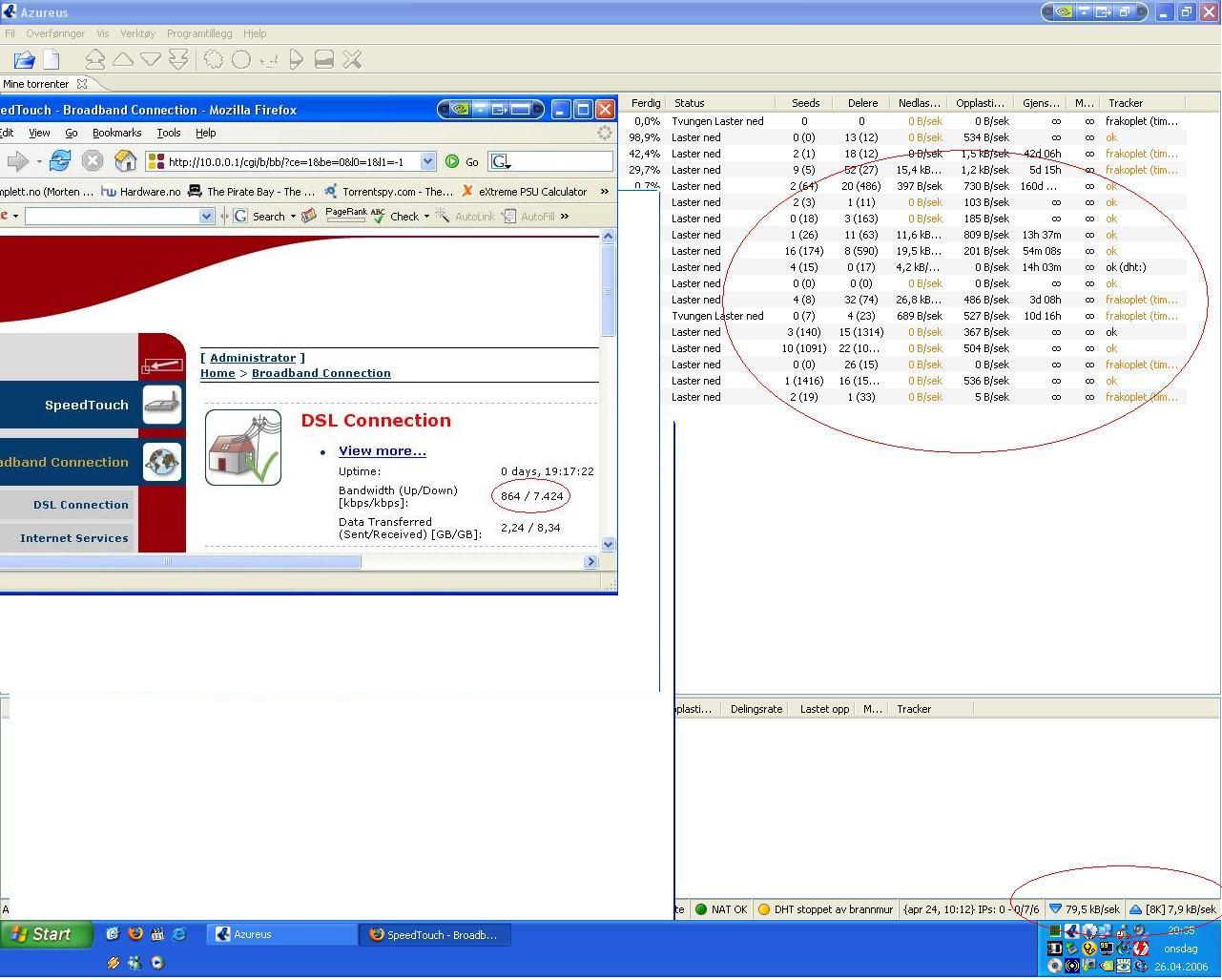Click the NAT OK status indicator
This screenshot has height=980, width=1222.
point(721,909)
